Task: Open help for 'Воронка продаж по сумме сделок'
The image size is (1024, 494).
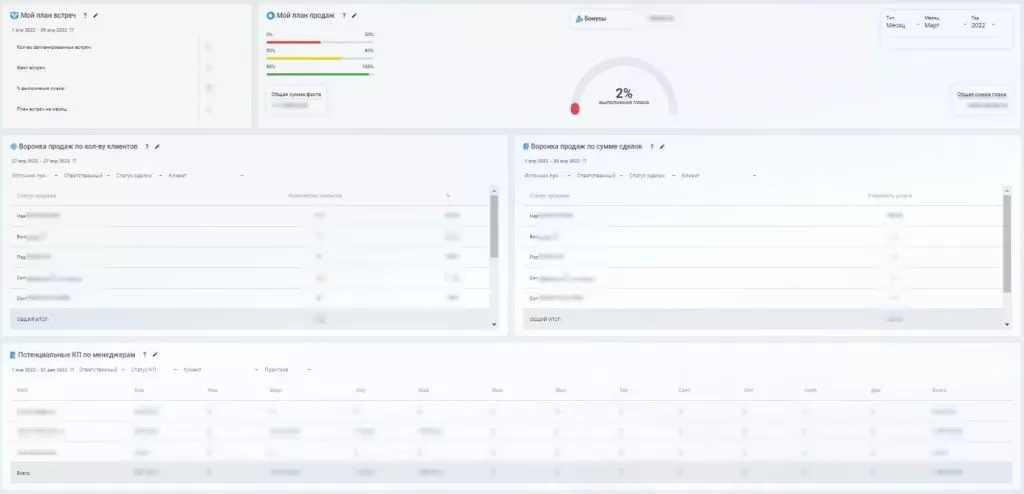Action: coord(650,147)
